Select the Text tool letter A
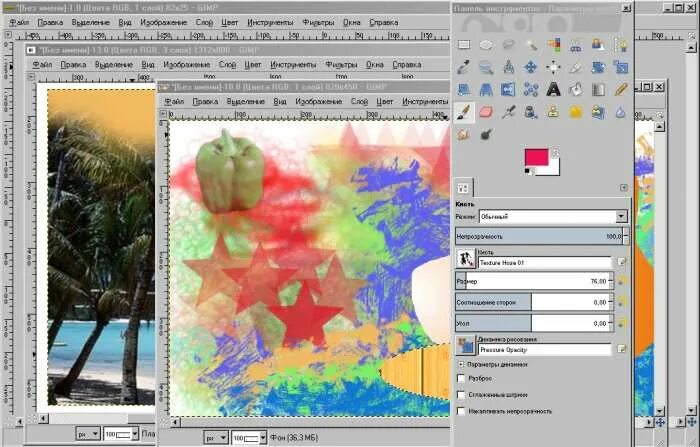Image resolution: width=700 pixels, height=447 pixels. tap(554, 89)
